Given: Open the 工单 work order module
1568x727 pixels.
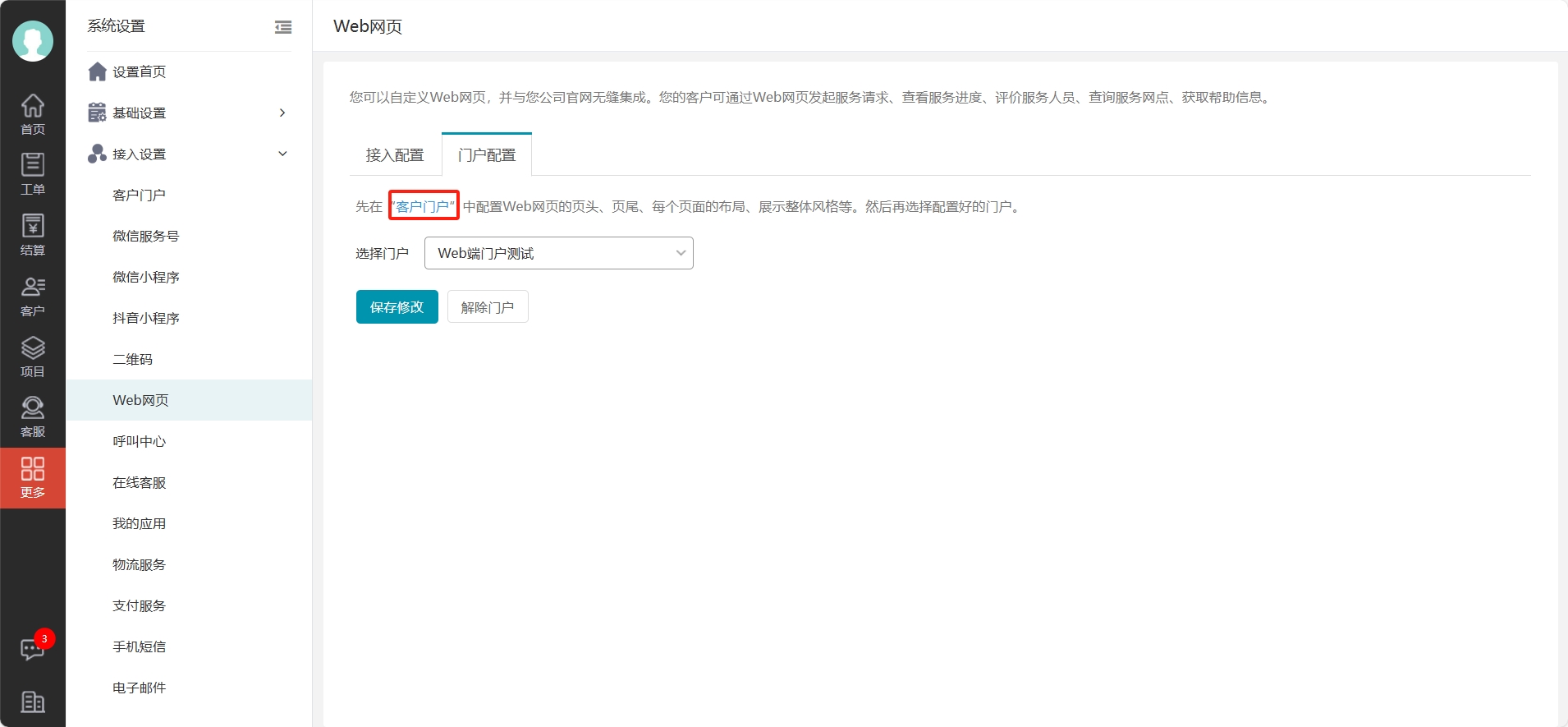Looking at the screenshot, I should click(33, 174).
